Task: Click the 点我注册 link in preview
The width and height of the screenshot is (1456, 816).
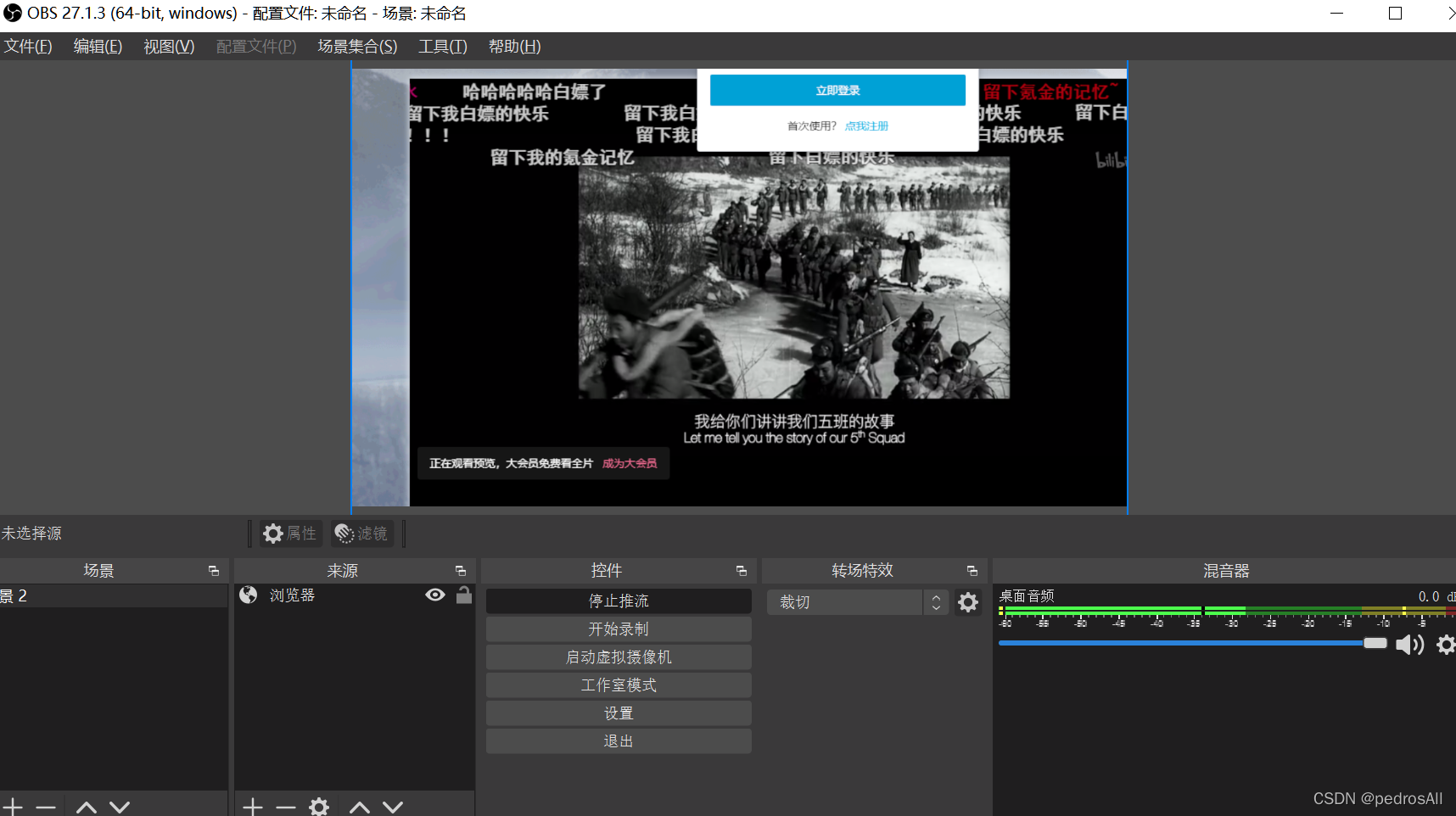Action: 866,126
